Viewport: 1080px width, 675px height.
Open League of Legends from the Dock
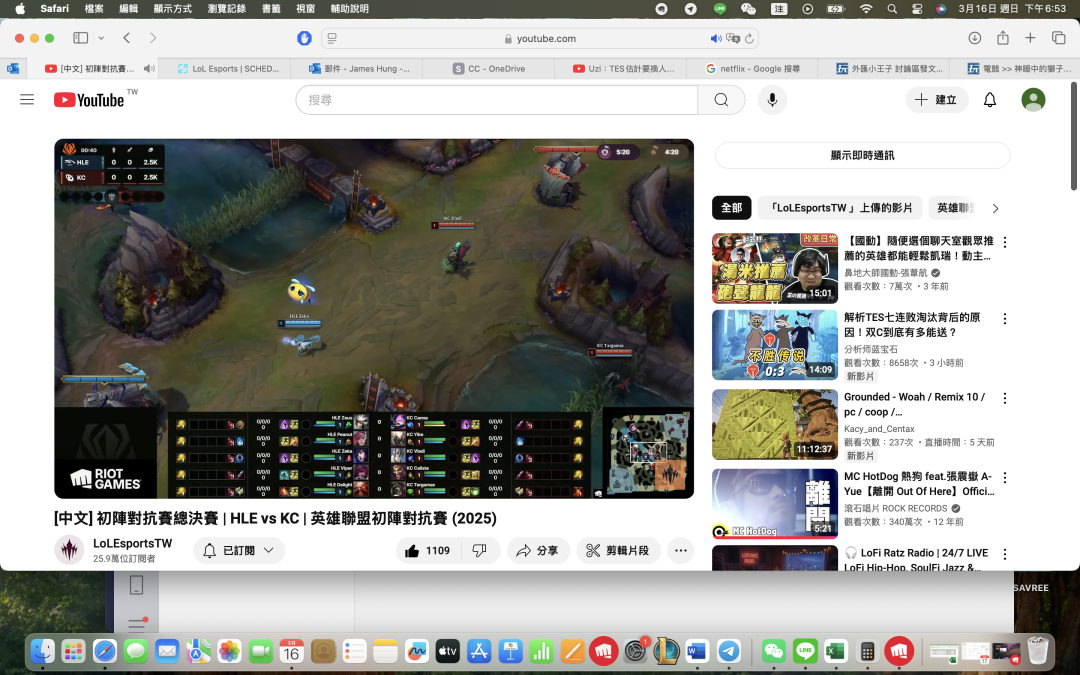[666, 651]
